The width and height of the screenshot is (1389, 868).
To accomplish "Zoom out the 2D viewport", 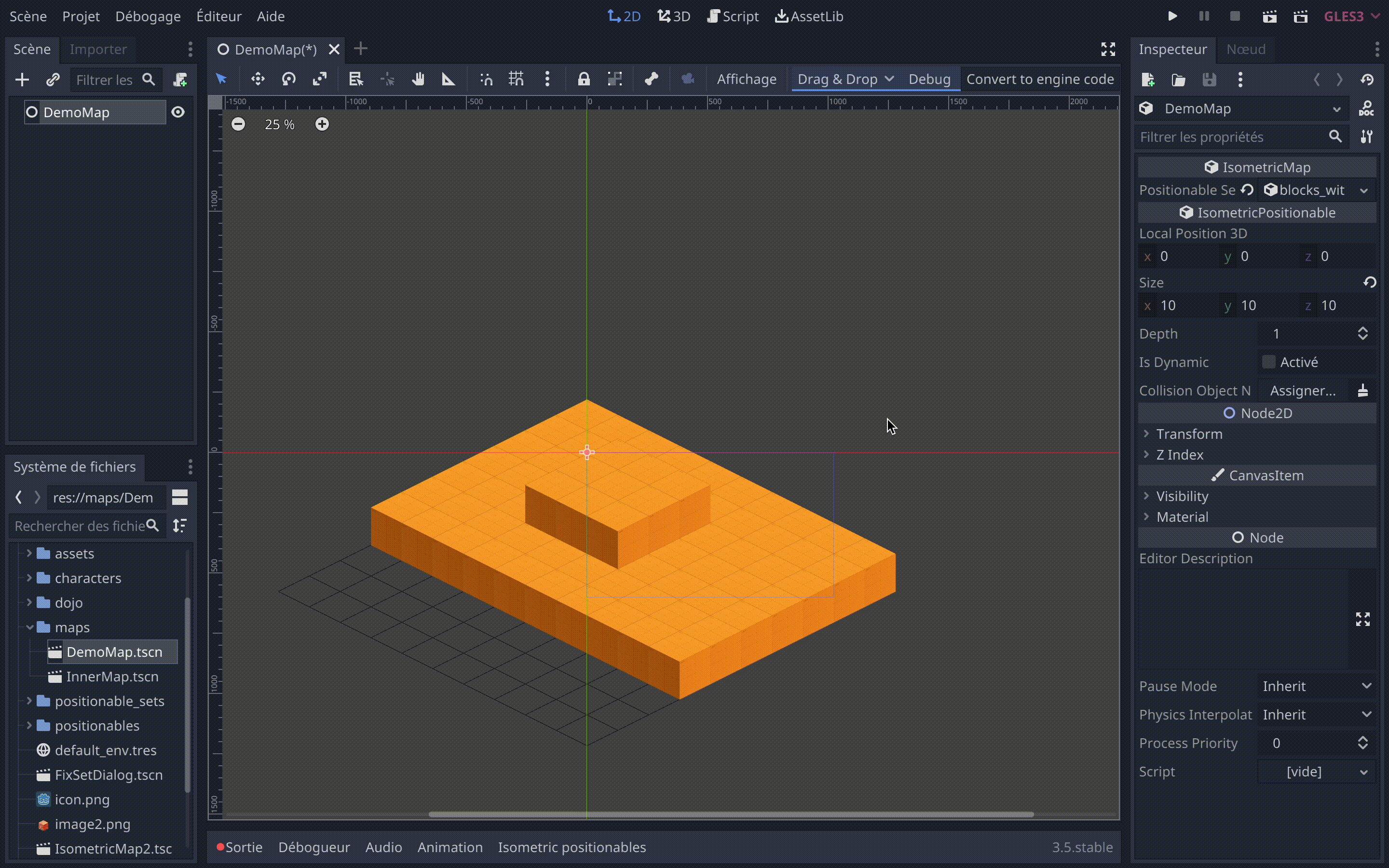I will [x=238, y=124].
